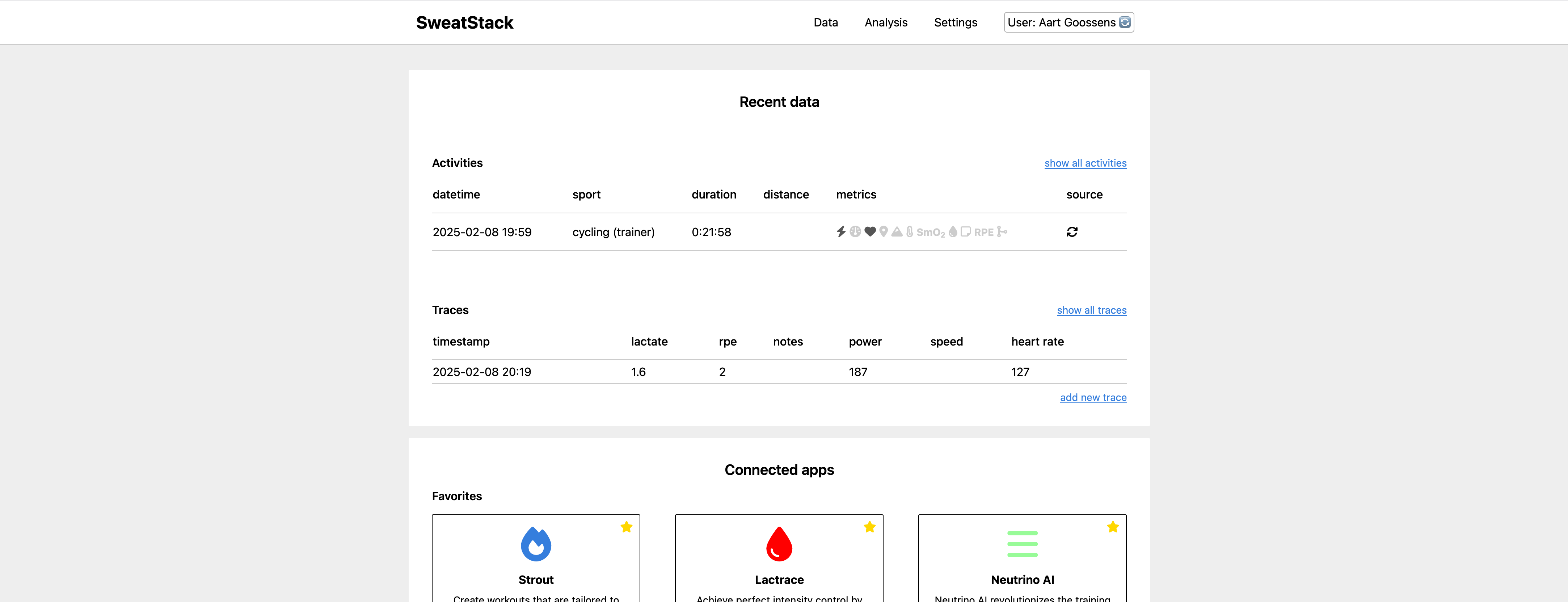Click the SmO2 metric indicator

click(x=931, y=232)
